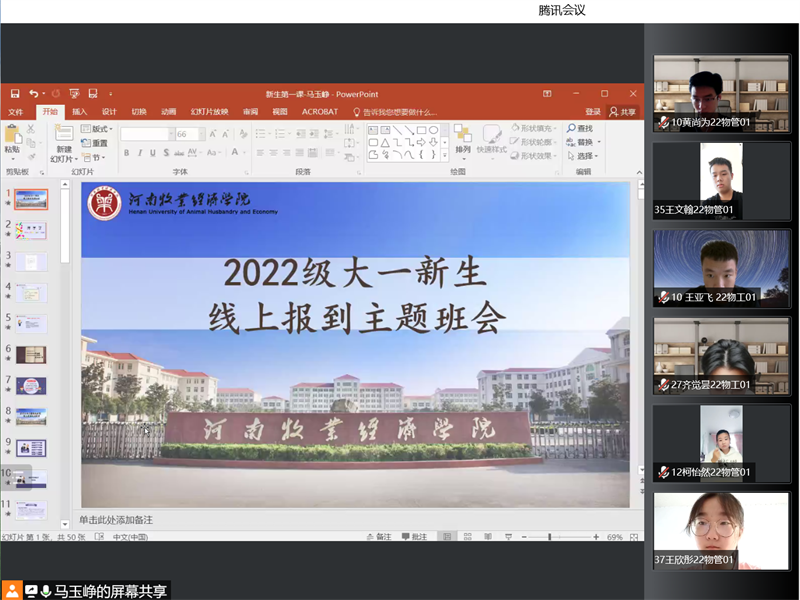Expand the Select (选择) dropdown
Viewport: 800px width, 600px height.
point(586,156)
